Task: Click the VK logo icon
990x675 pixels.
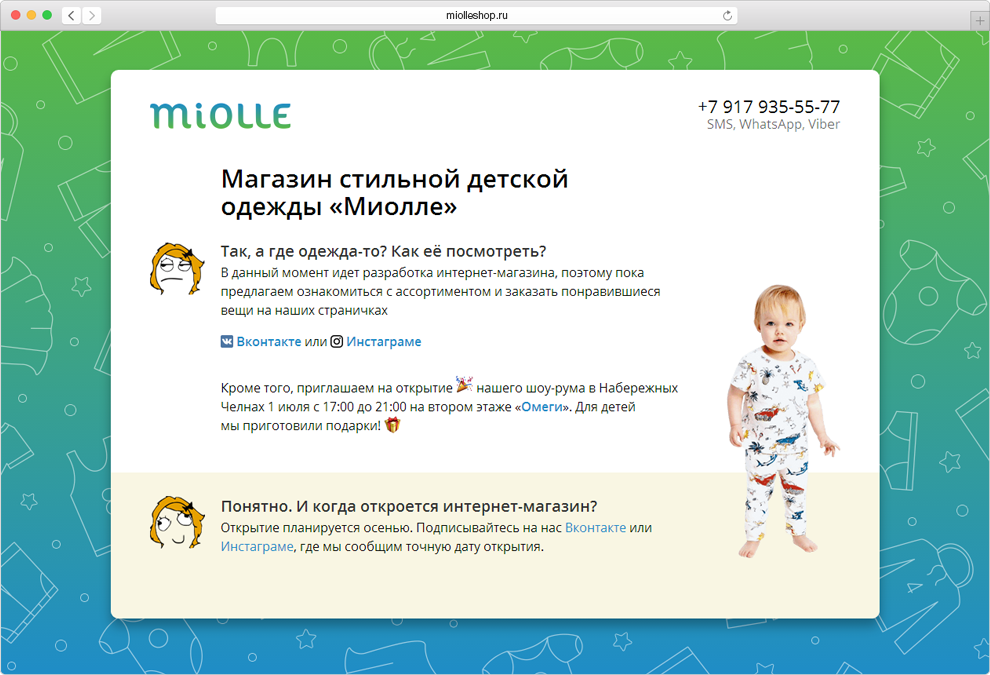Action: (227, 342)
